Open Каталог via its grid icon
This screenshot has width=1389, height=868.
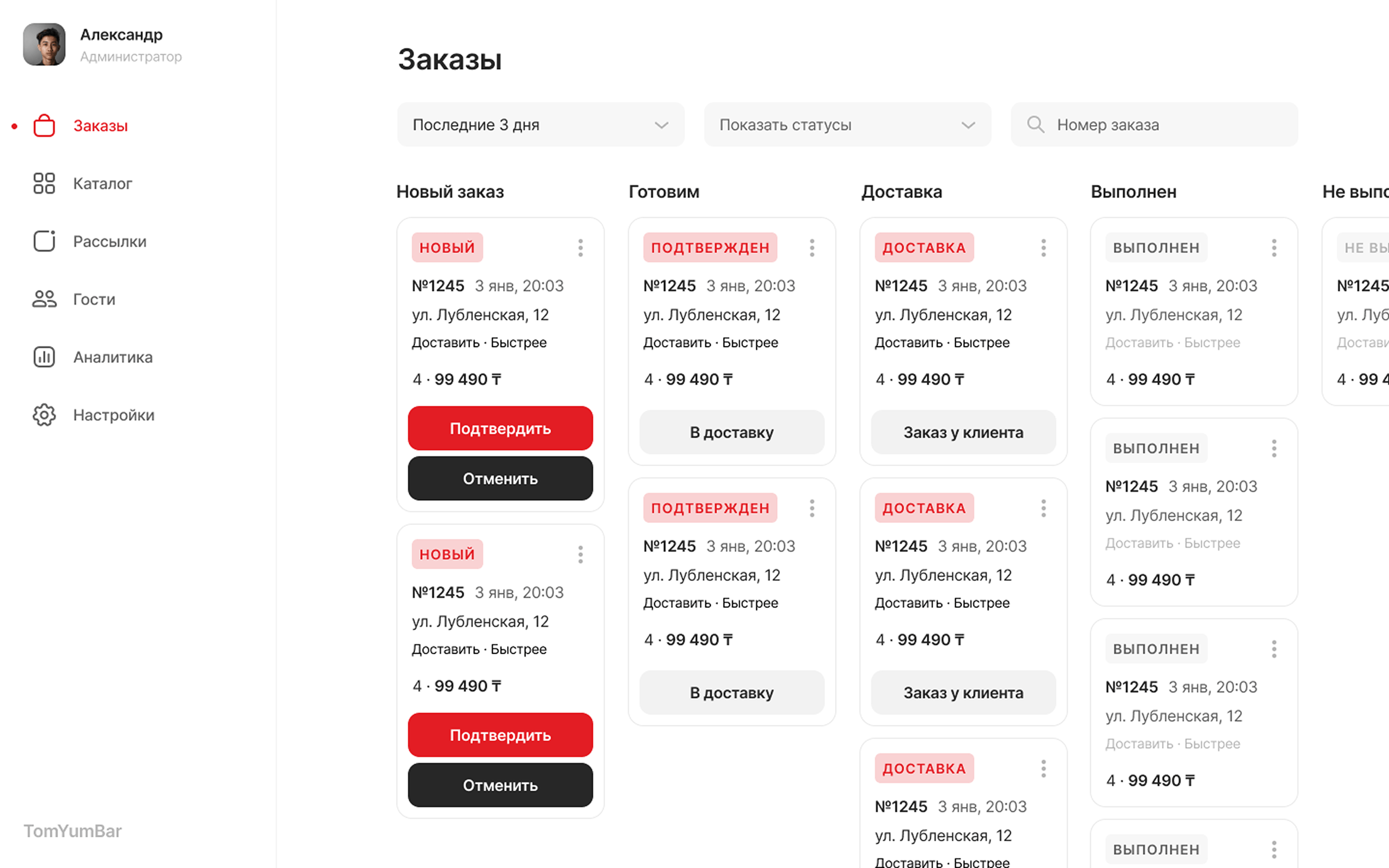[x=44, y=184]
